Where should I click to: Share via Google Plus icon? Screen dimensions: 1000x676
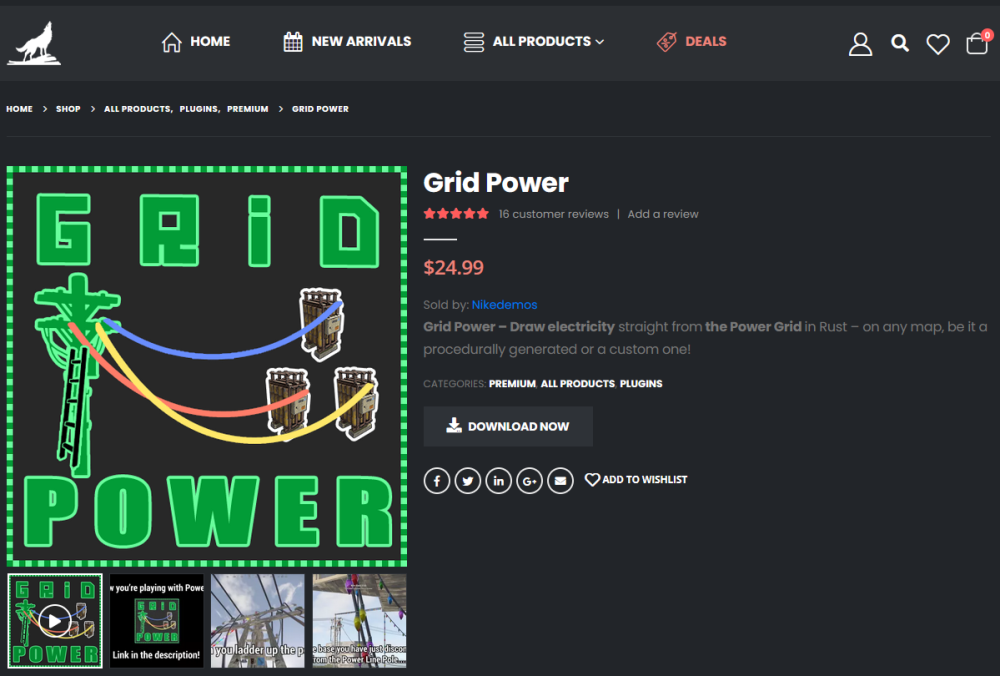coord(529,481)
